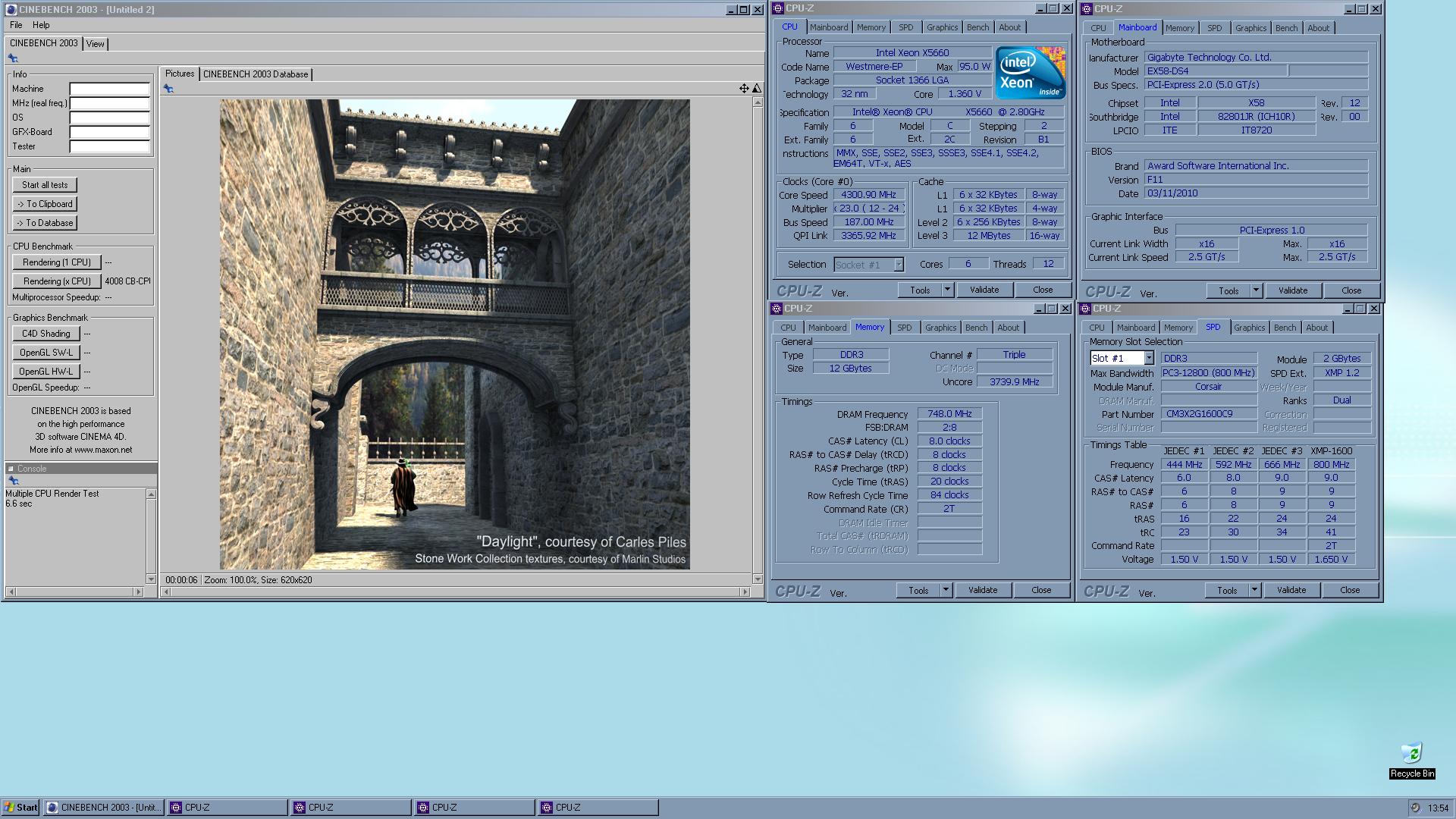Start the OpenGL HW-L test
This screenshot has height=819, width=1456.
45,372
